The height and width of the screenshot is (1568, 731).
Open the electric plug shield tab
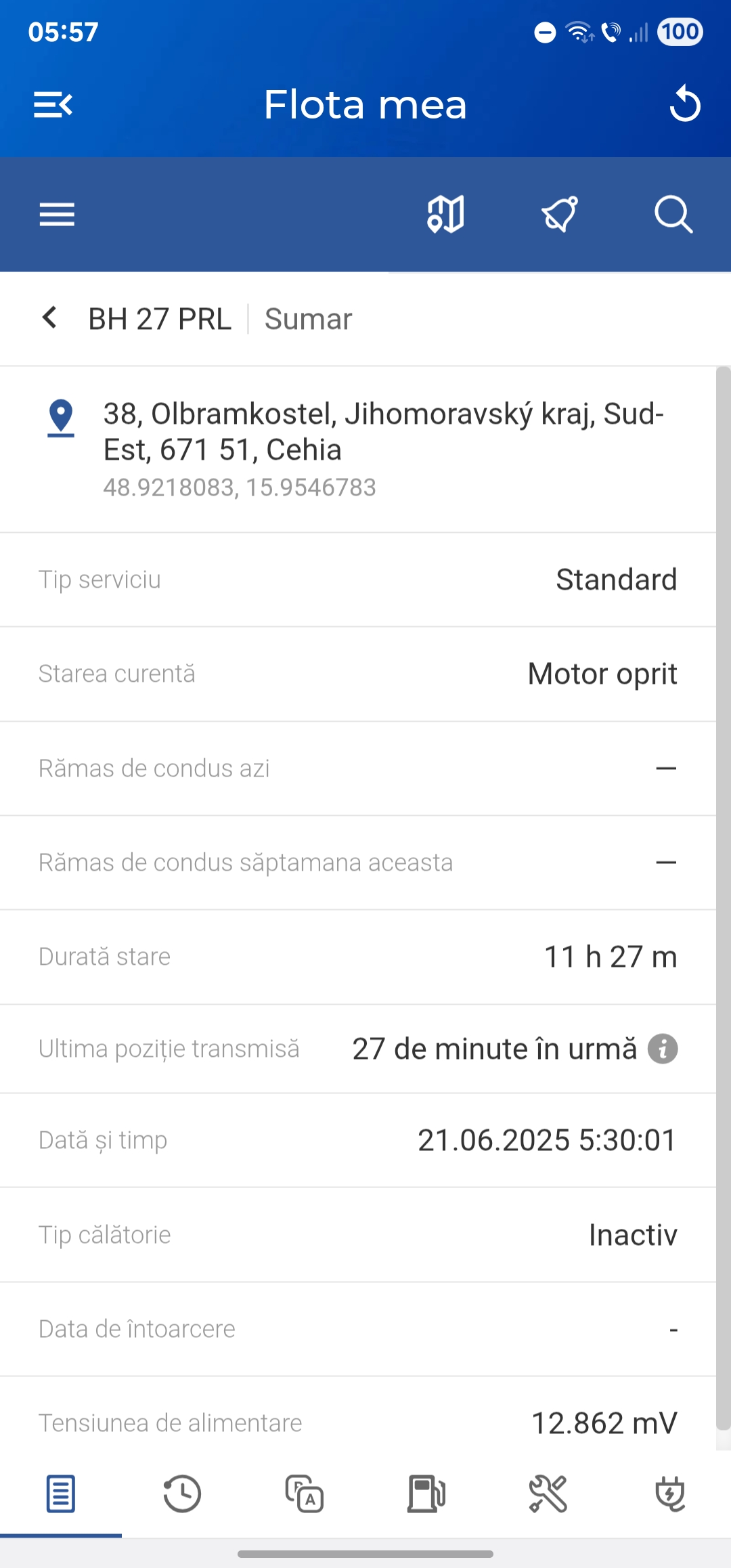point(670,1494)
